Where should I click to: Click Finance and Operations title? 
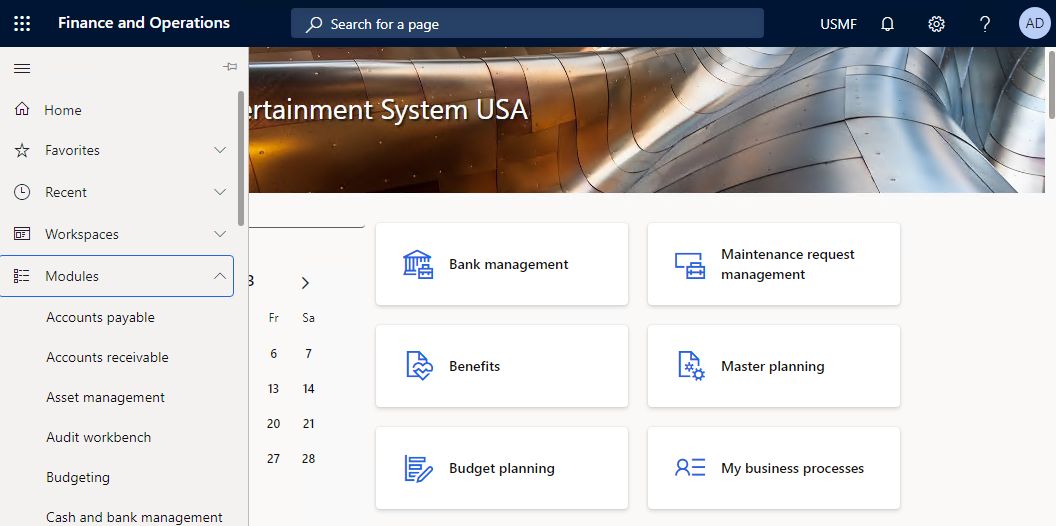tap(144, 23)
